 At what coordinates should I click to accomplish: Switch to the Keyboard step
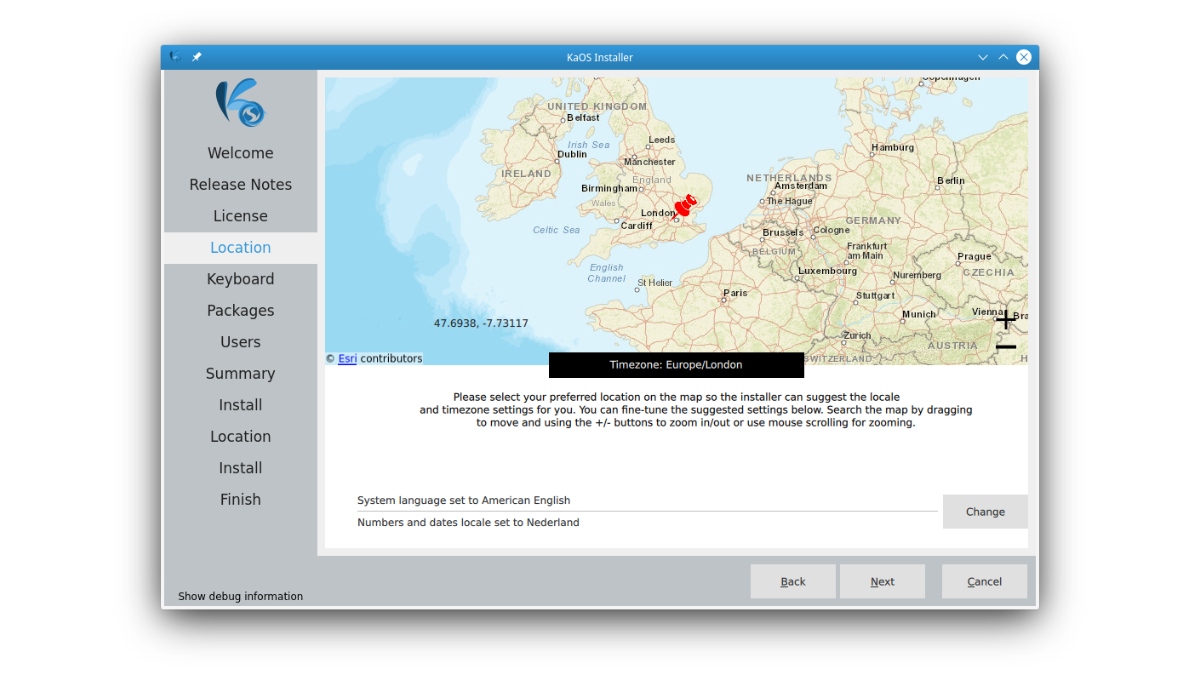click(240, 279)
